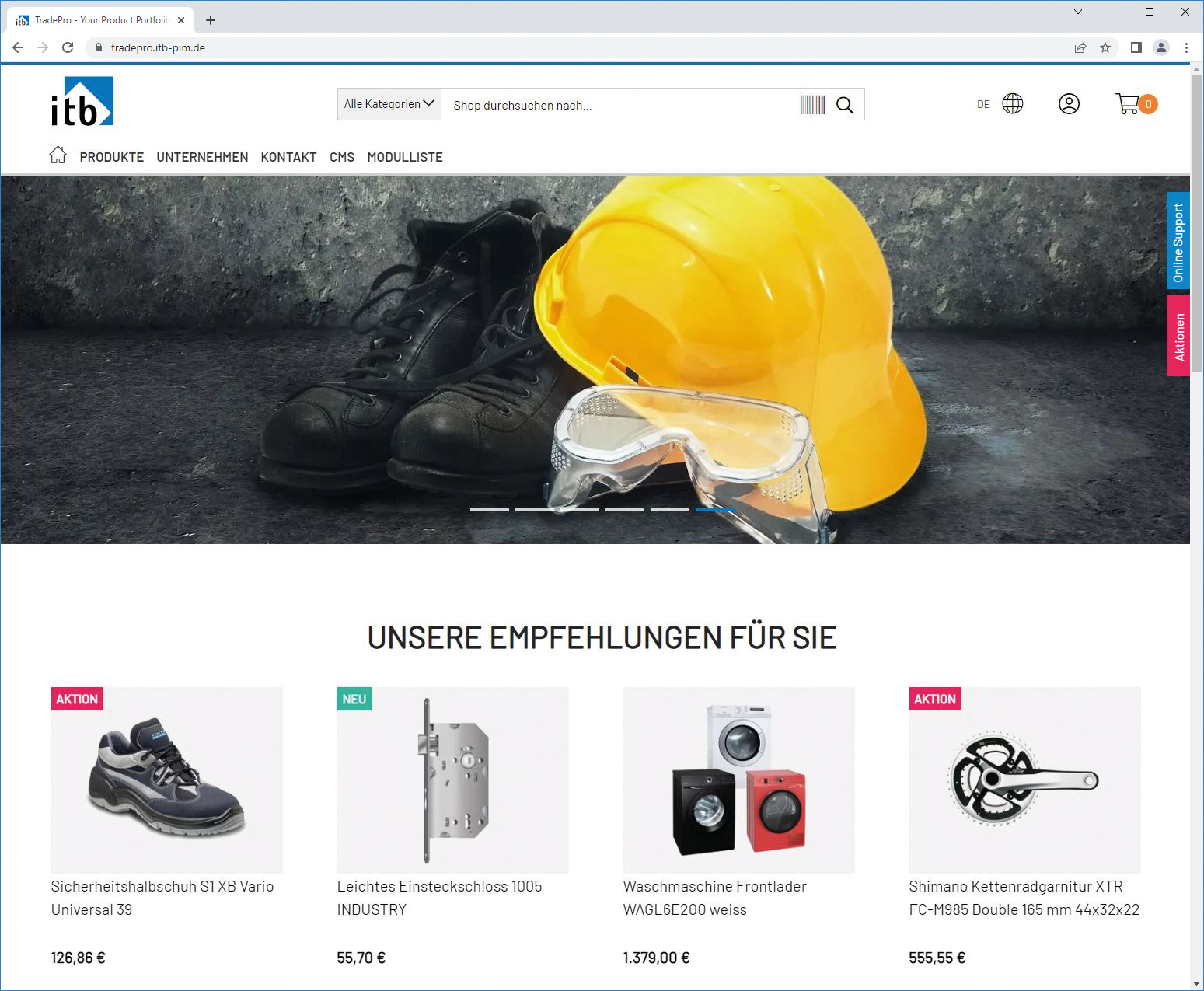The image size is (1204, 991).
Task: Reload the page
Action: (x=68, y=47)
